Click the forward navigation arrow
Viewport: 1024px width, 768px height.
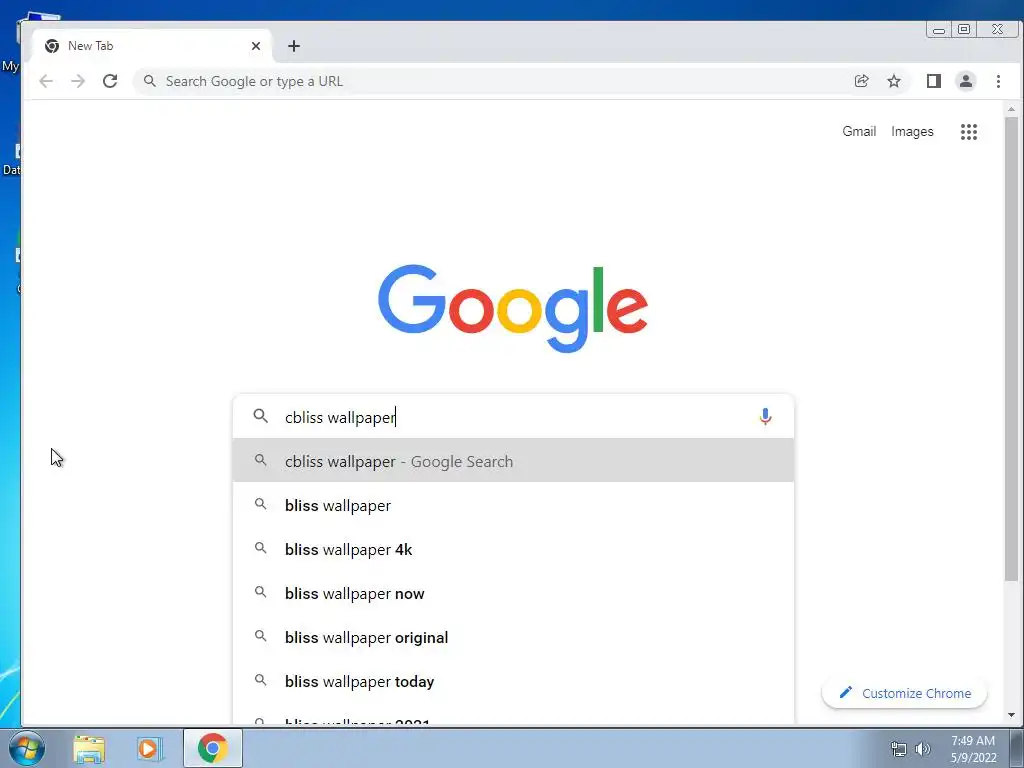[x=78, y=81]
